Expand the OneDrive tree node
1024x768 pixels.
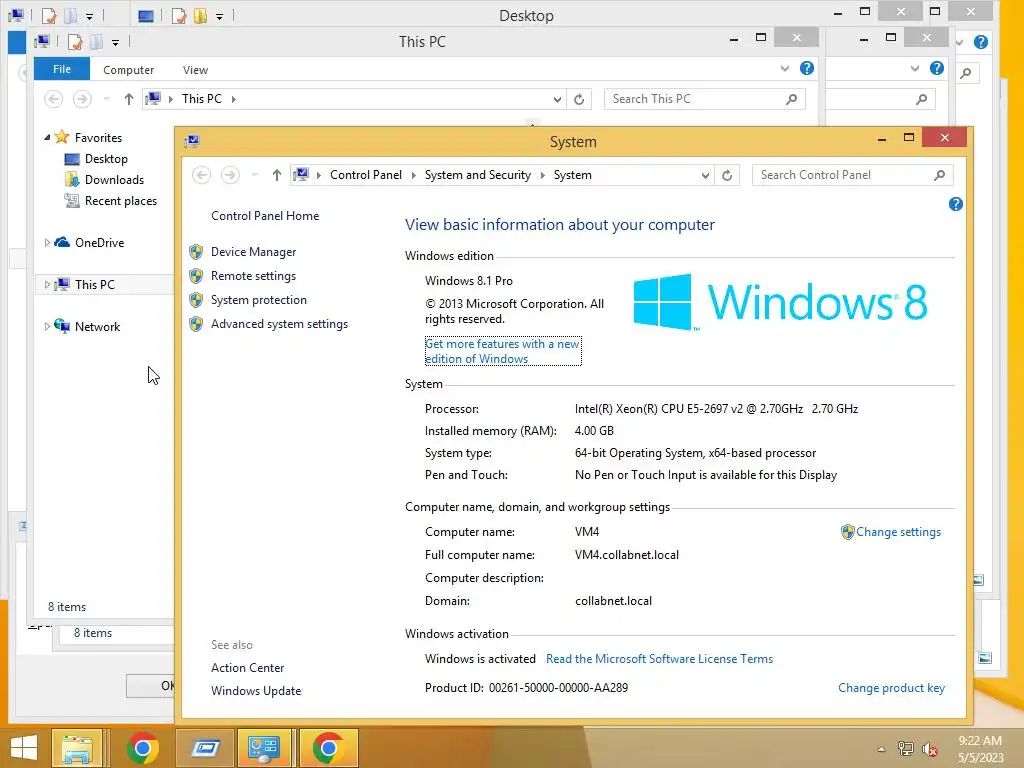[47, 243]
